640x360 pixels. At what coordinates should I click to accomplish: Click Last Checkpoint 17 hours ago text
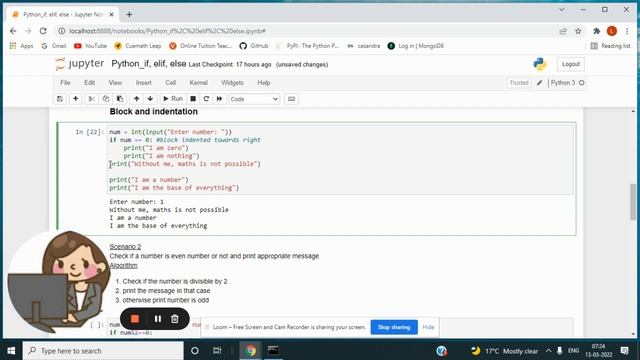pyautogui.click(x=230, y=64)
